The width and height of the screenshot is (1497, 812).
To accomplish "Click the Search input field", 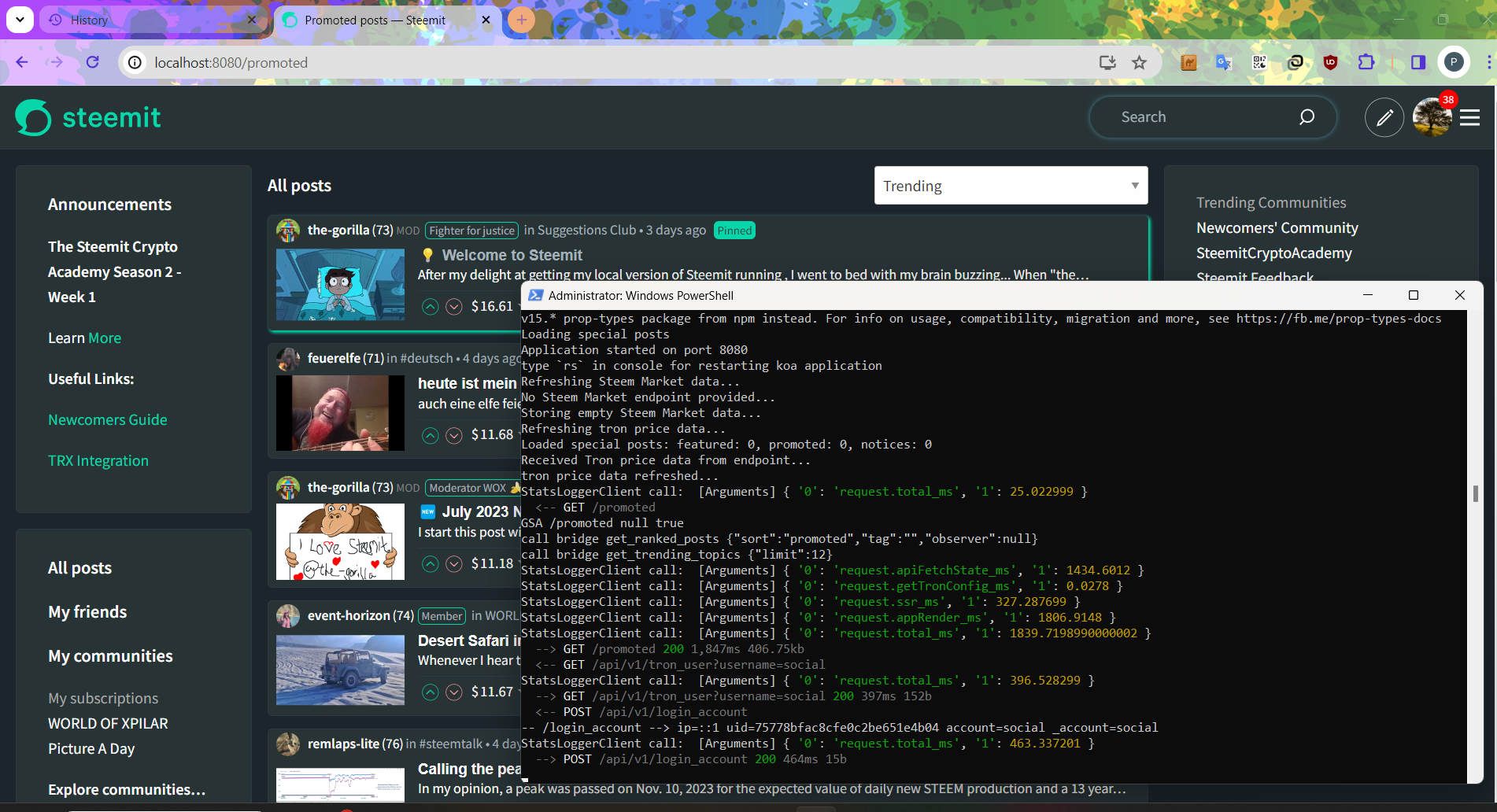I will 1204,117.
